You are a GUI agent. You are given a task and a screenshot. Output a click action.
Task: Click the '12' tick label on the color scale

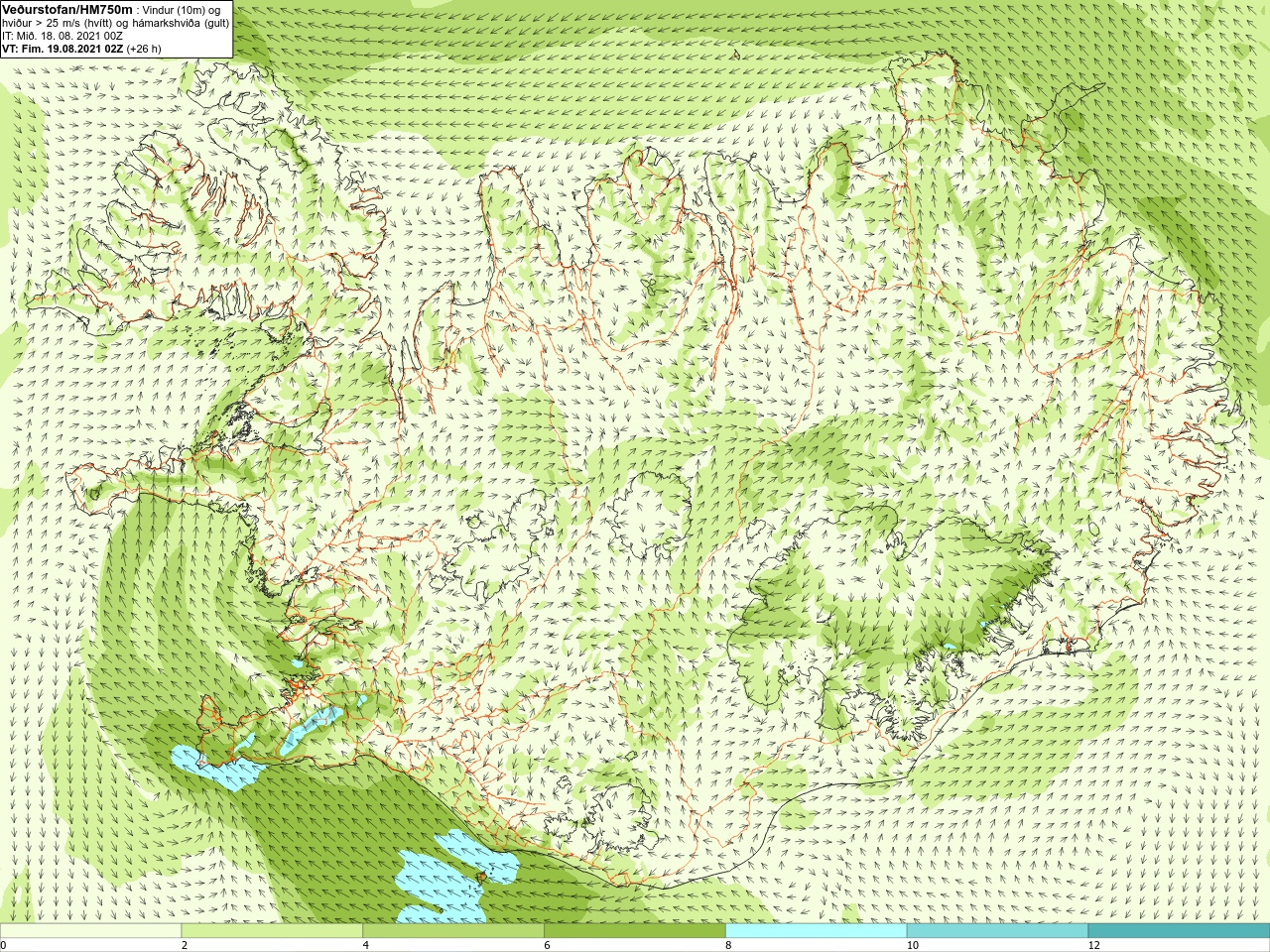click(1094, 945)
